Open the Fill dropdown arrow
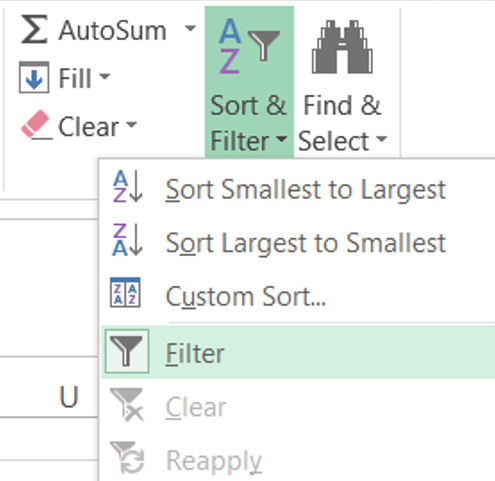Screen dimensions: 495x481 tap(105, 76)
